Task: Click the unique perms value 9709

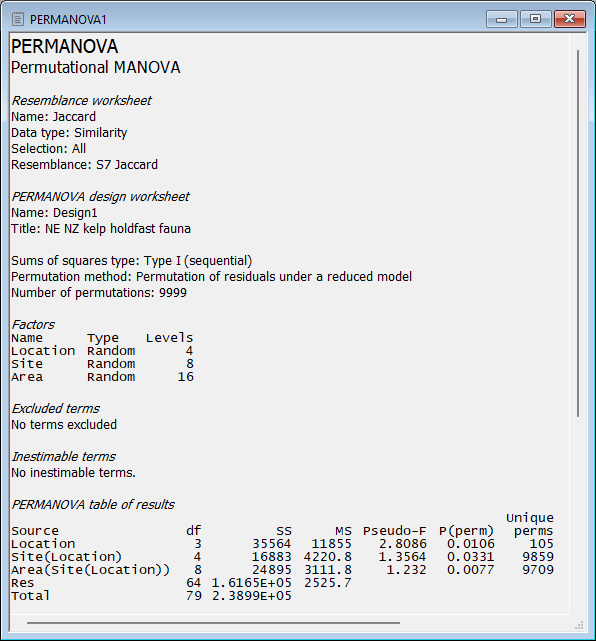Action: pyautogui.click(x=538, y=570)
